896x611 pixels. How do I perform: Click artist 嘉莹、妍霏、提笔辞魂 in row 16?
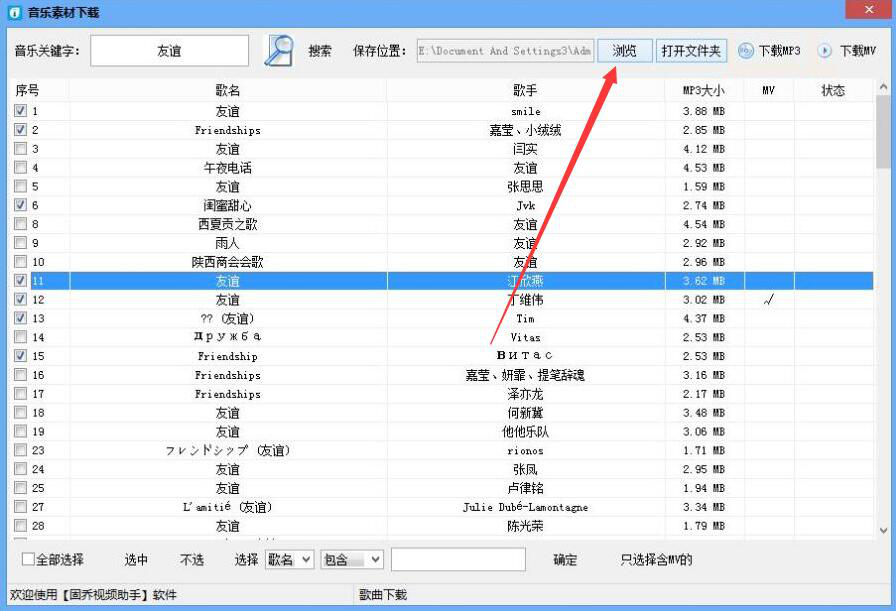pos(525,375)
